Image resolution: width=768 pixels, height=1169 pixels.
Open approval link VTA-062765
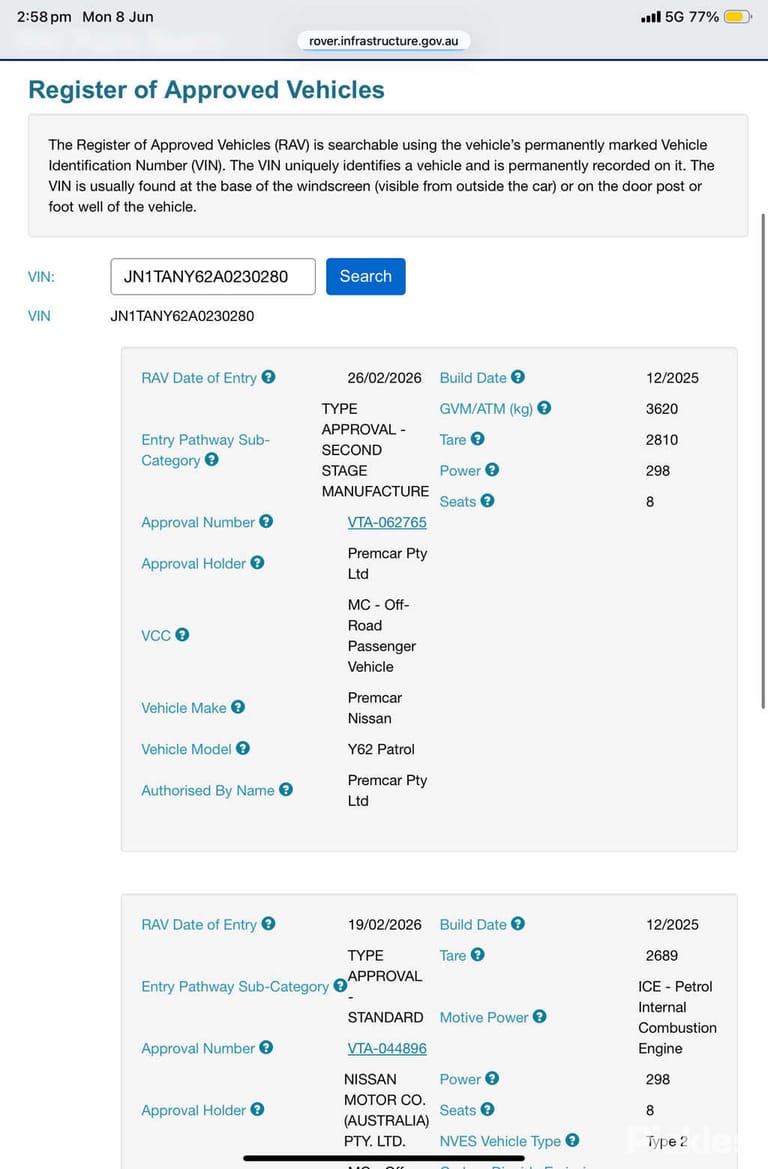pos(387,523)
